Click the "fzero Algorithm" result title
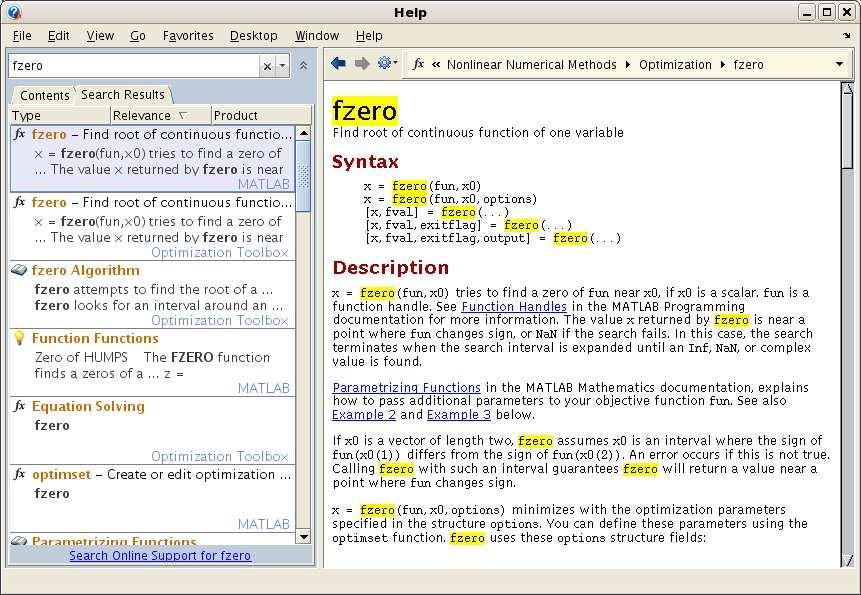Viewport: 861px width, 595px height. tap(86, 271)
